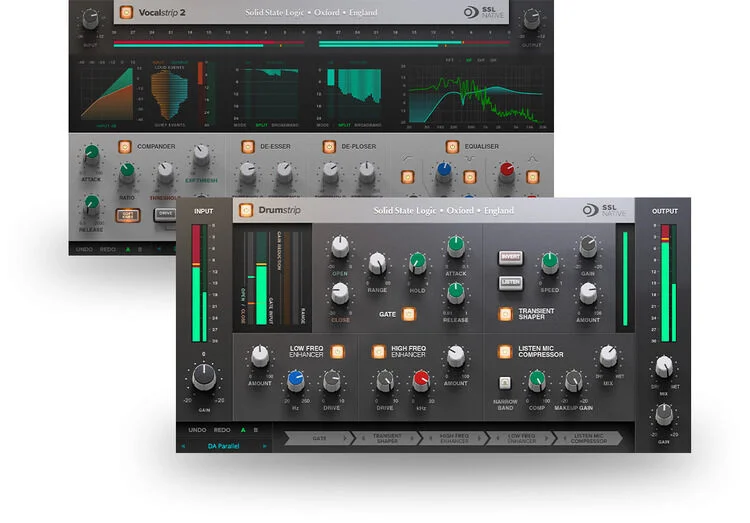Open the DA Parallel preset dropdown

(225, 445)
